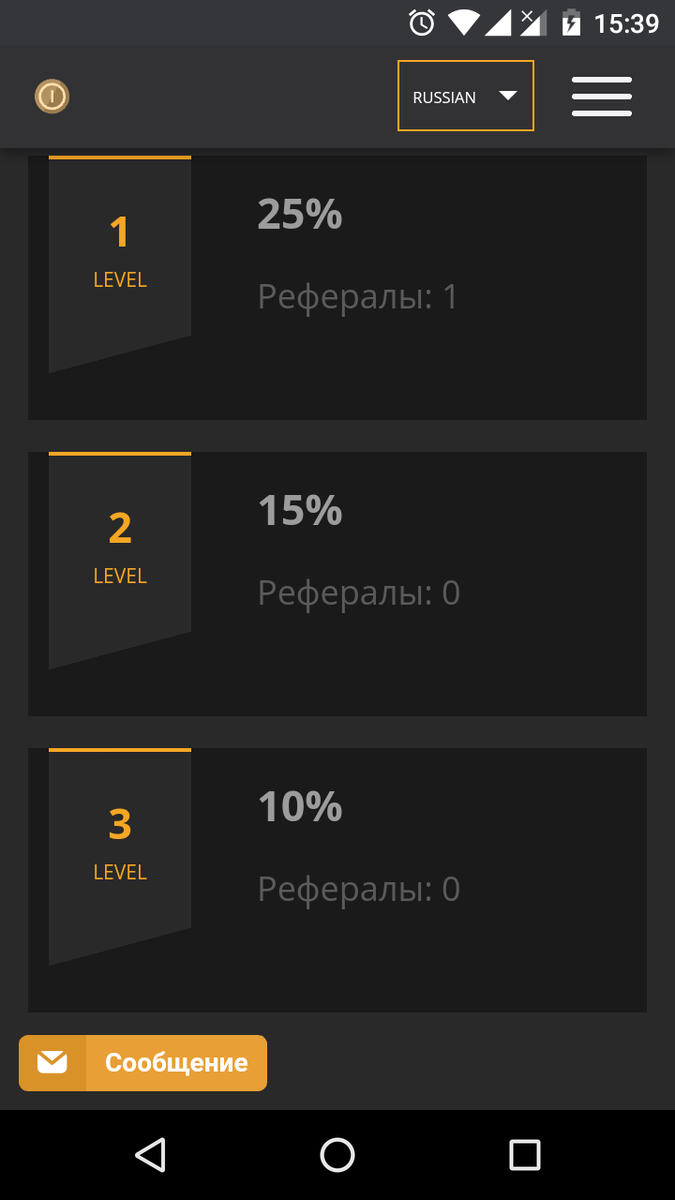Tap the Android recent apps square icon
Viewport: 675px width, 1200px height.
[524, 1156]
